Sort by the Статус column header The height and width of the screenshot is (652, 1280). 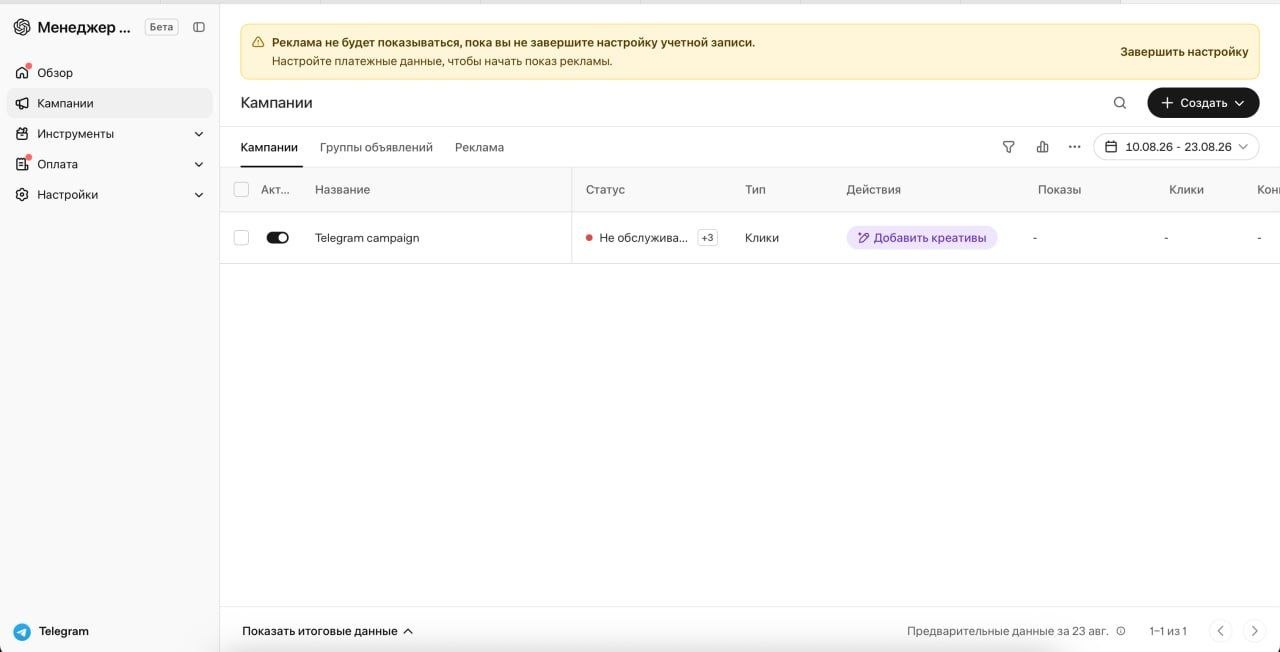605,189
